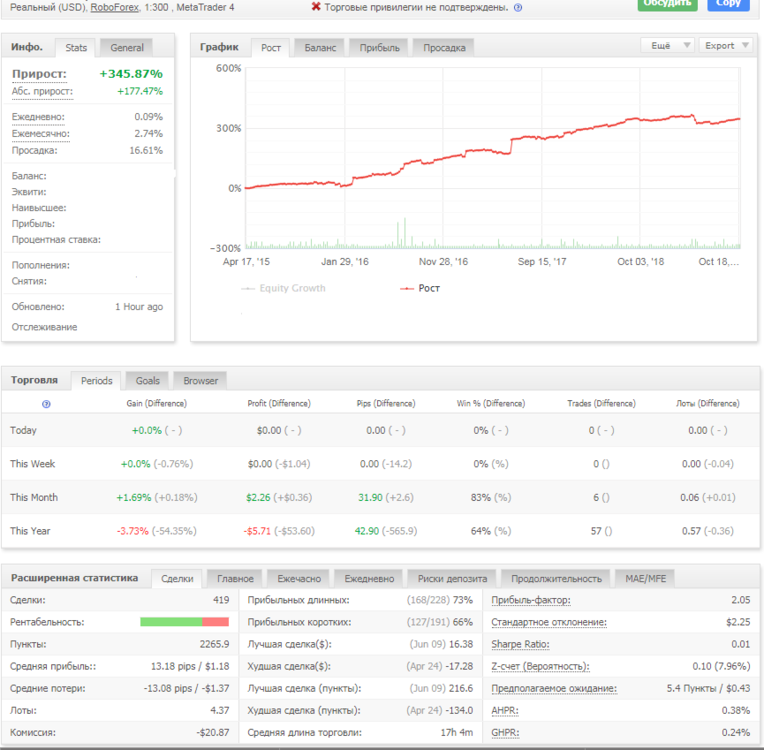Click the 2265.9 Пункты value
The width and height of the screenshot is (764, 750).
pos(214,644)
